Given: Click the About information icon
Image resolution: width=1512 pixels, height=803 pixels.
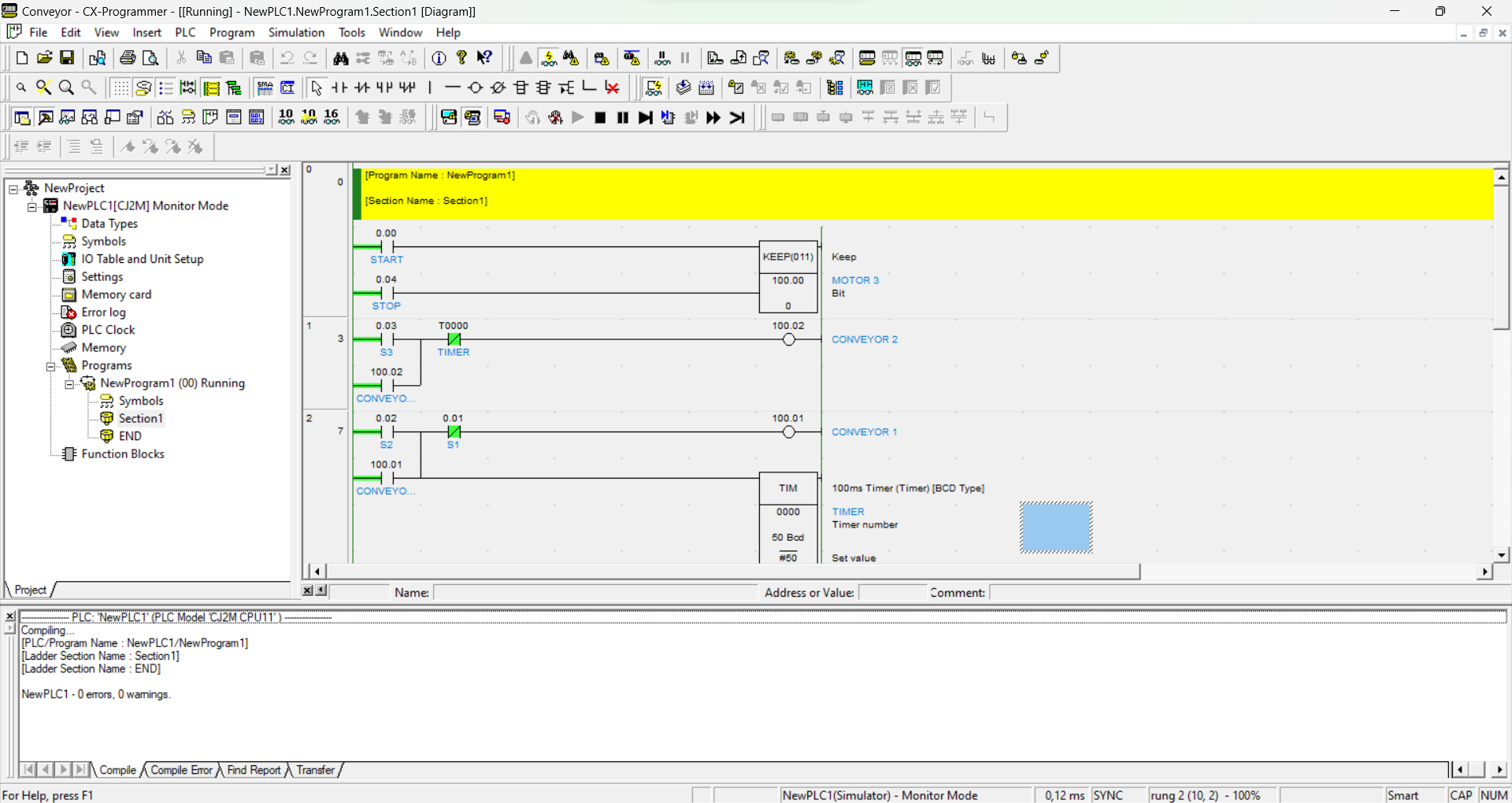Looking at the screenshot, I should tap(439, 58).
